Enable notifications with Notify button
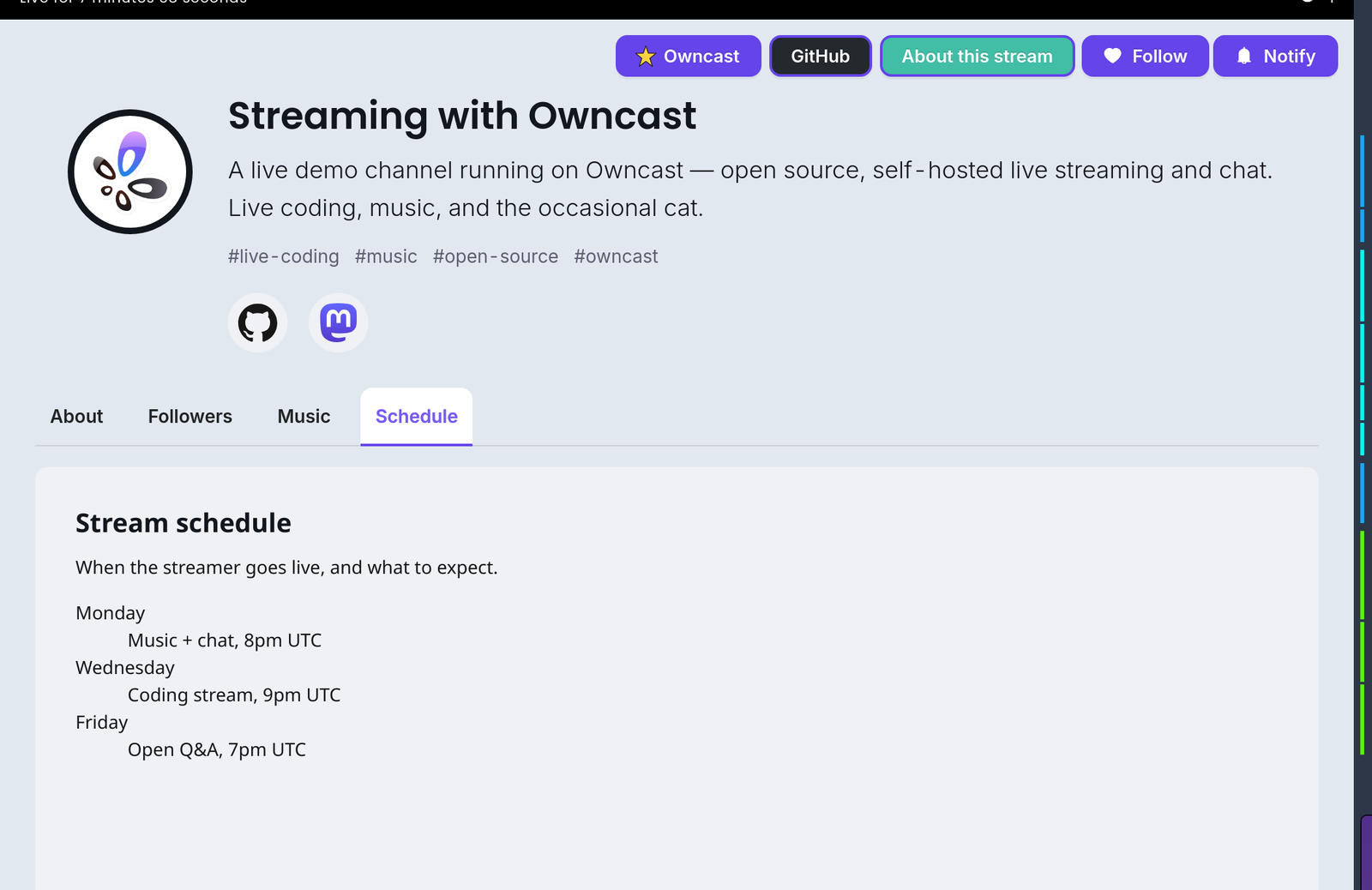Screen dimensions: 1372x890 [x=1276, y=56]
